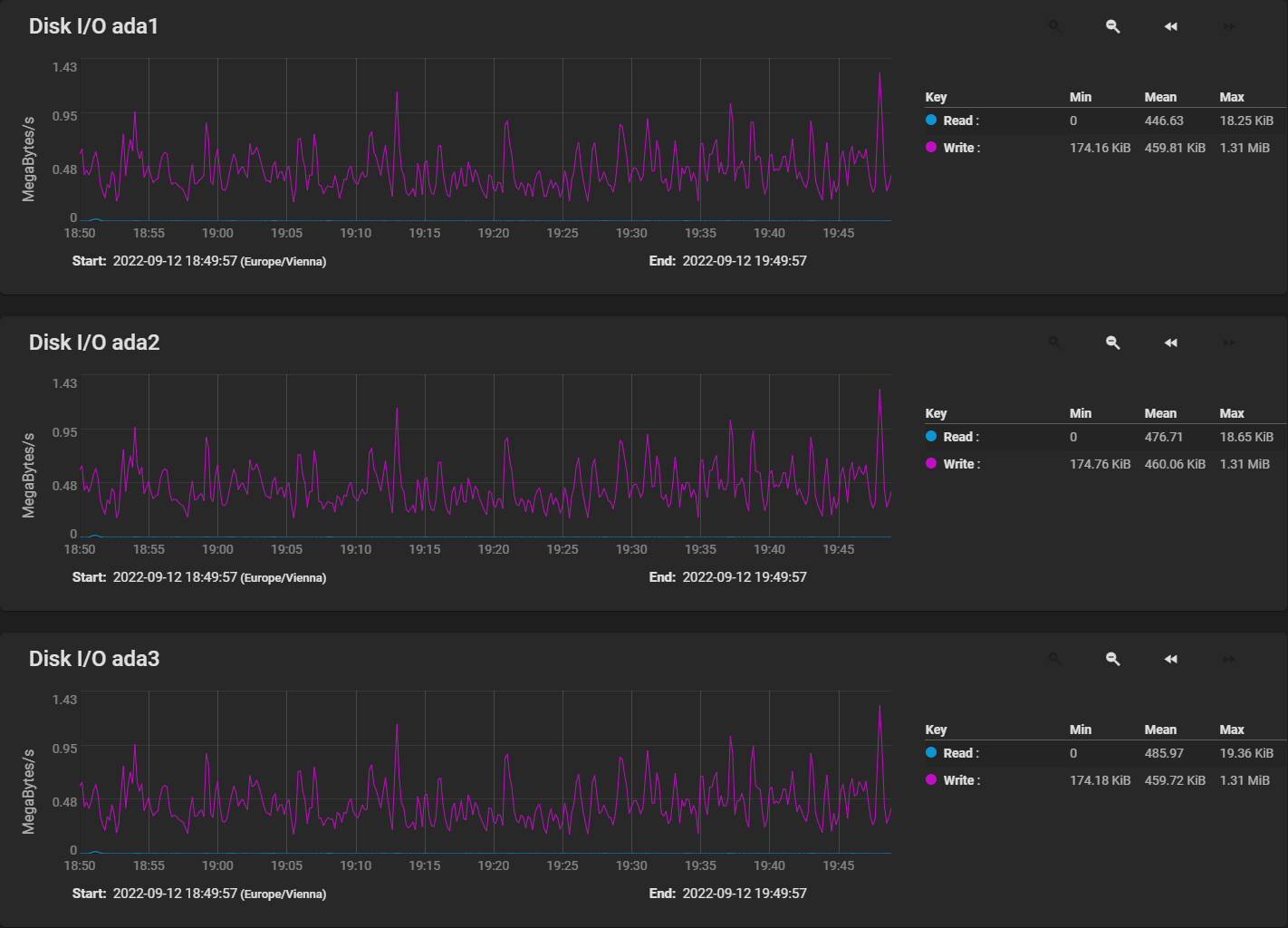Click disabled step-forward icon on ada3 chart
This screenshot has height=928, width=1288.
point(1229,659)
